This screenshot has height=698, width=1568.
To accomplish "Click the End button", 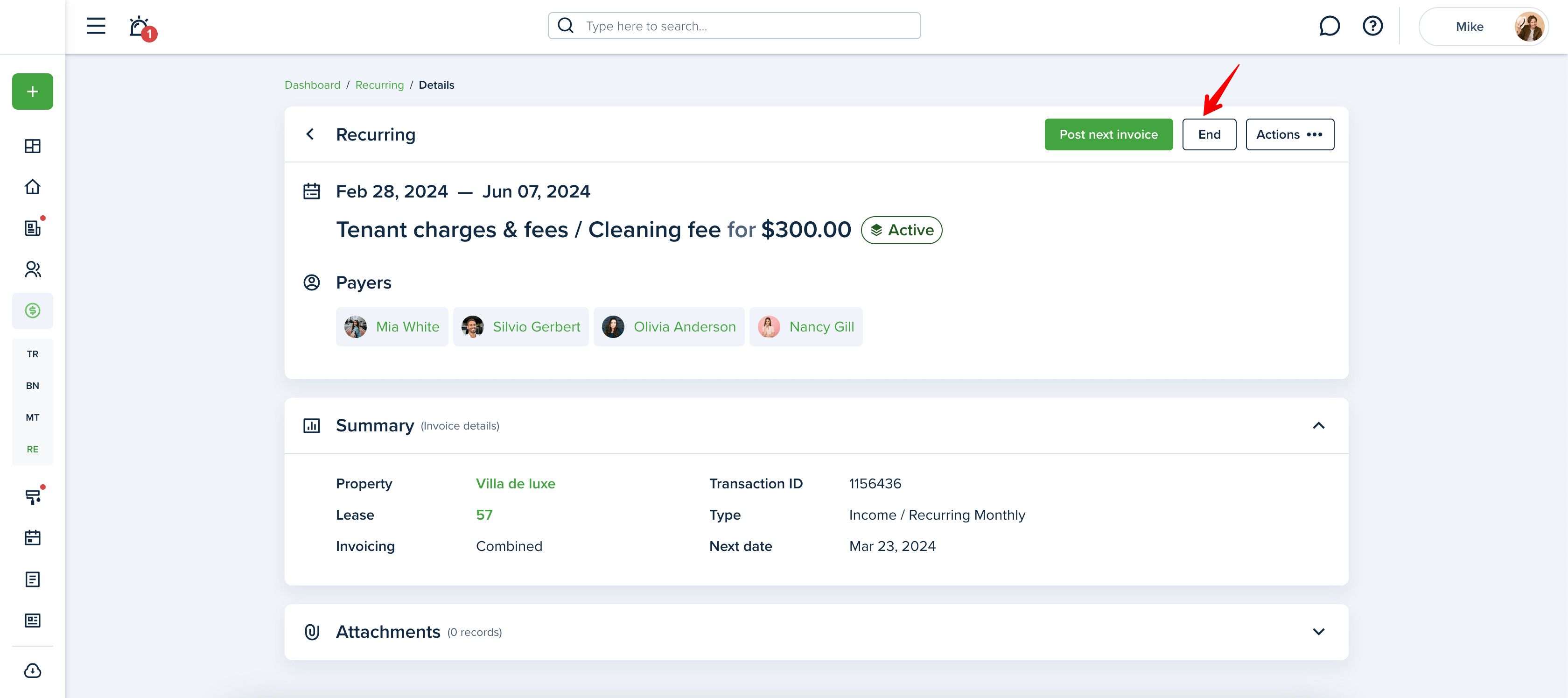I will (x=1209, y=134).
